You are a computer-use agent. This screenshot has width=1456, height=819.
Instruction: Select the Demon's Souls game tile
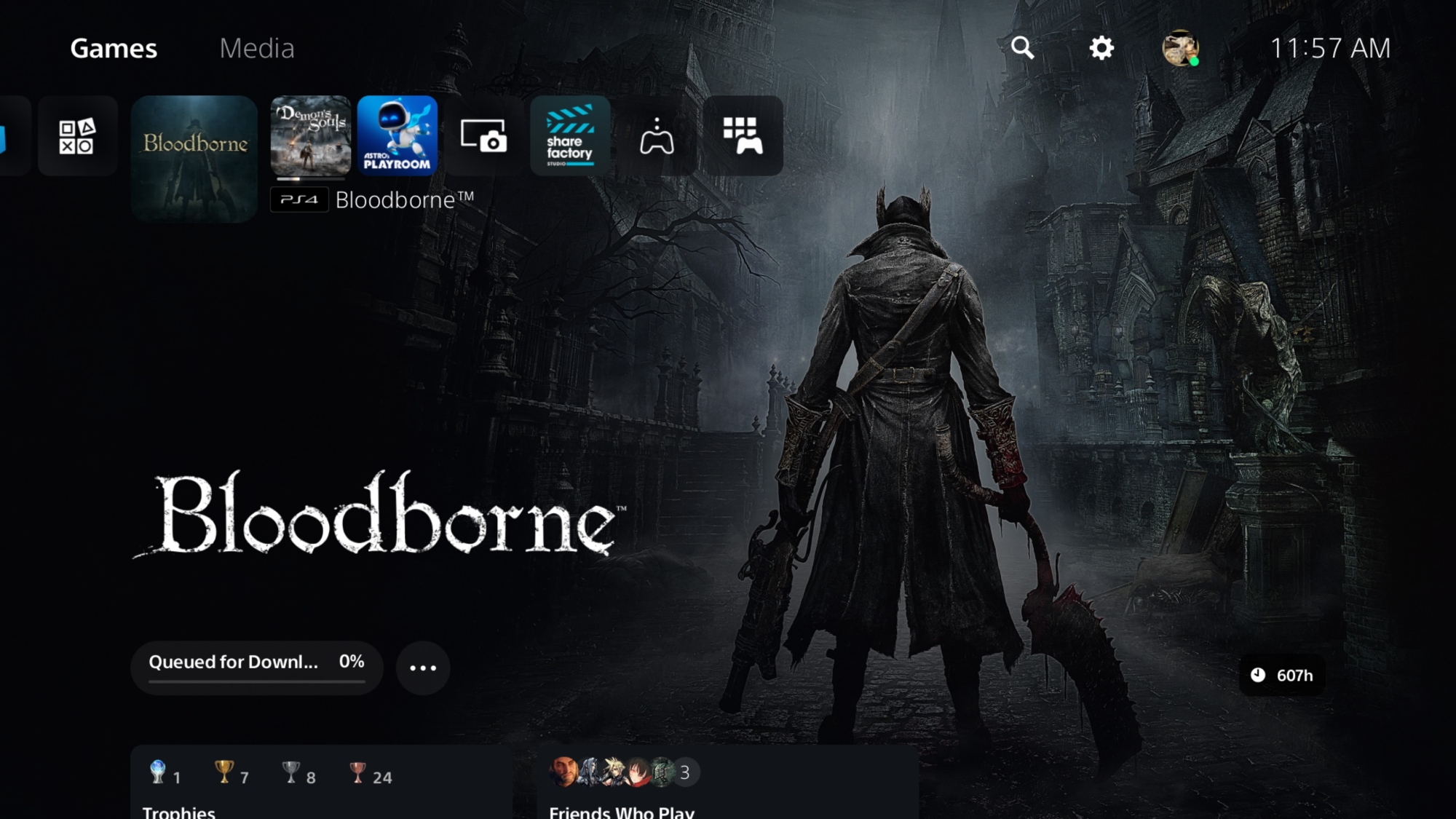click(311, 135)
